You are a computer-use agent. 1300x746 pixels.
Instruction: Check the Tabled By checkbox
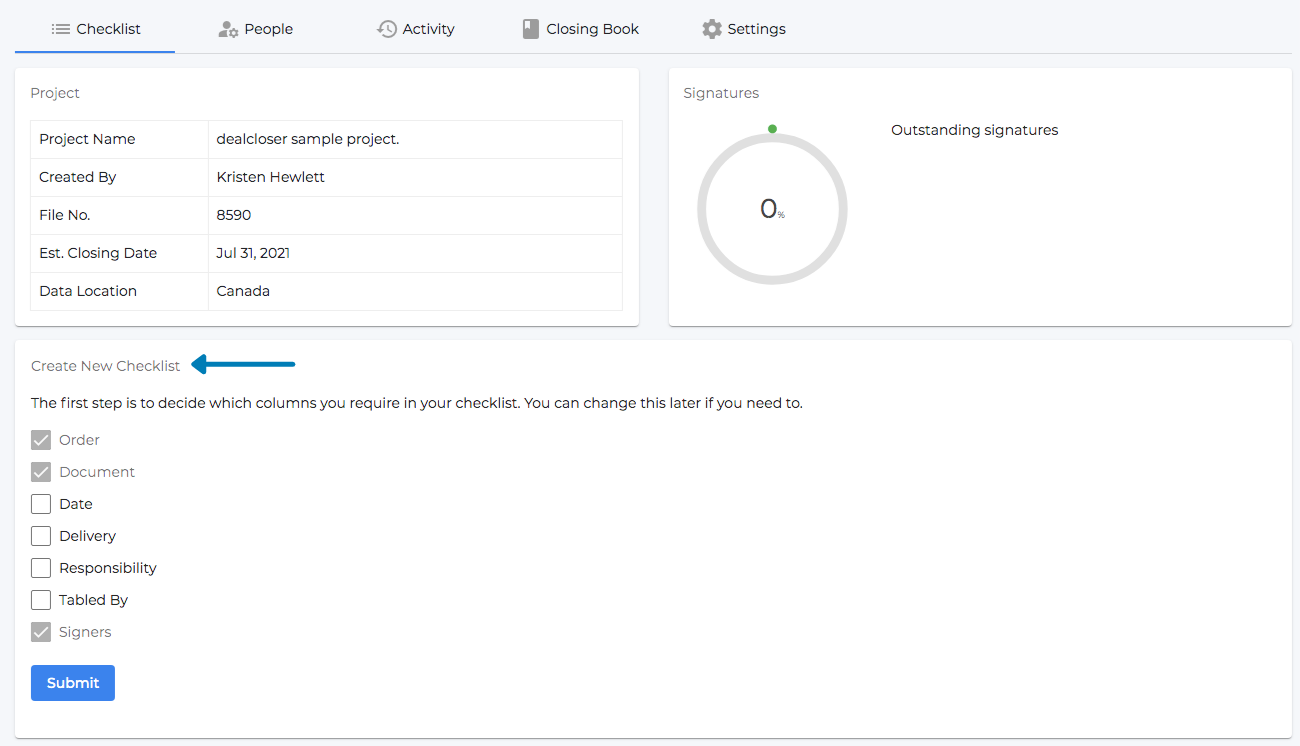pyautogui.click(x=41, y=600)
